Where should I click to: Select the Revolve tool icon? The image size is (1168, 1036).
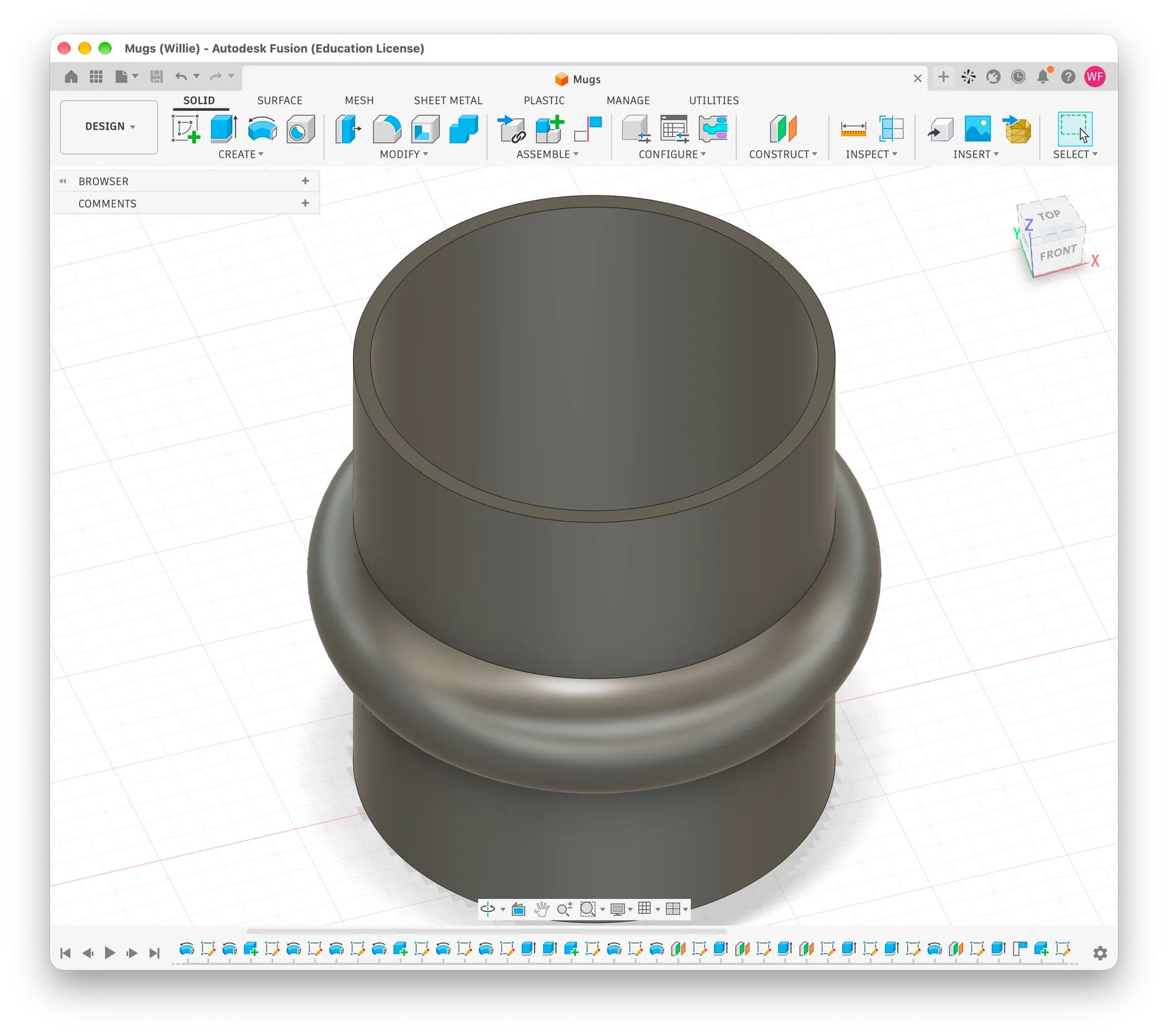coord(262,128)
